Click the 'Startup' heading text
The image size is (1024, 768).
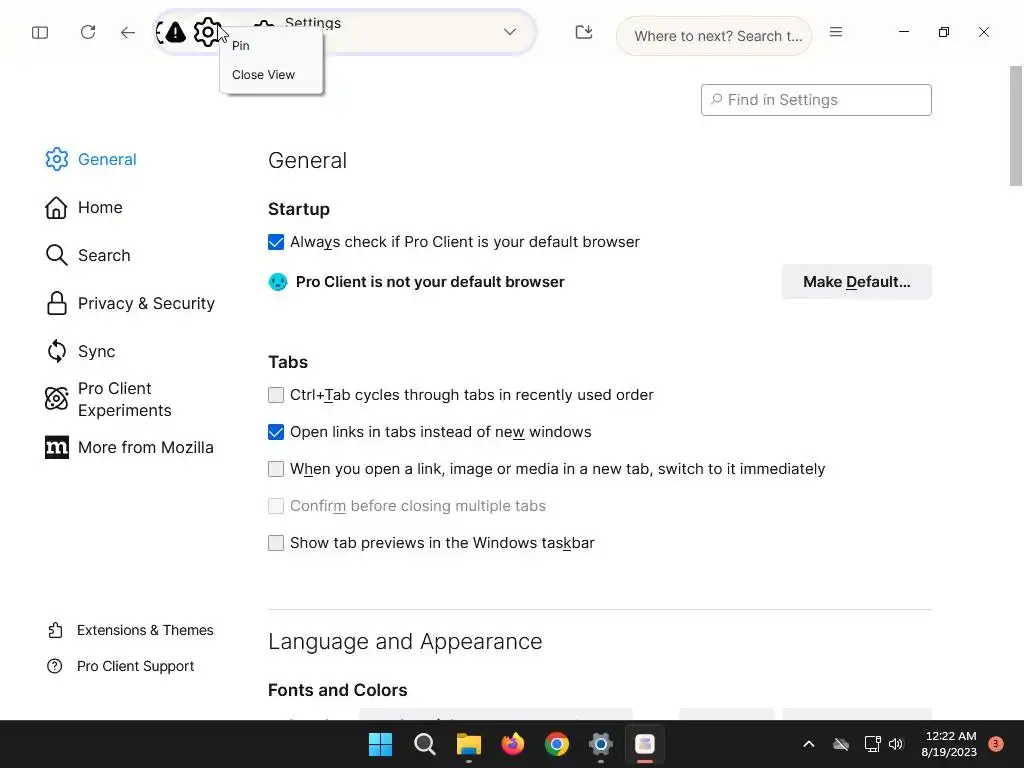(x=298, y=209)
